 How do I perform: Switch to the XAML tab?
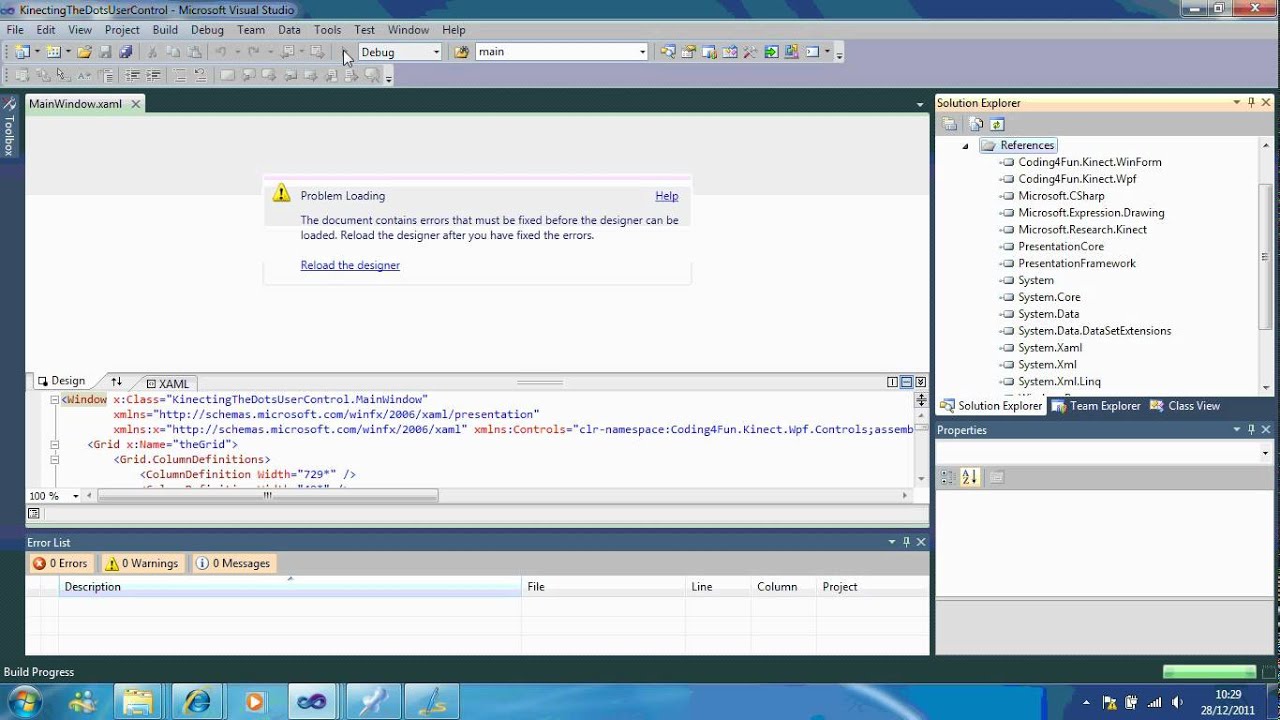tap(167, 383)
